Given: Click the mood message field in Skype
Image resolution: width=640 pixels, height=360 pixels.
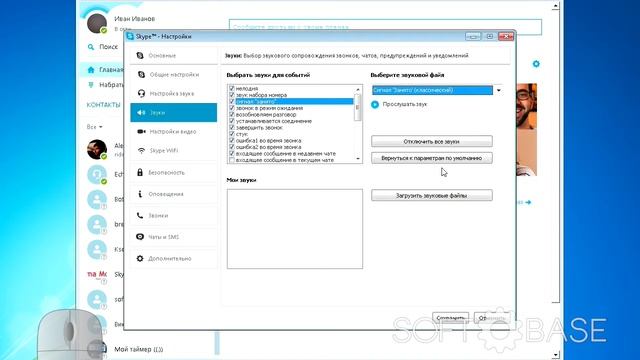Looking at the screenshot, I should coord(385,27).
